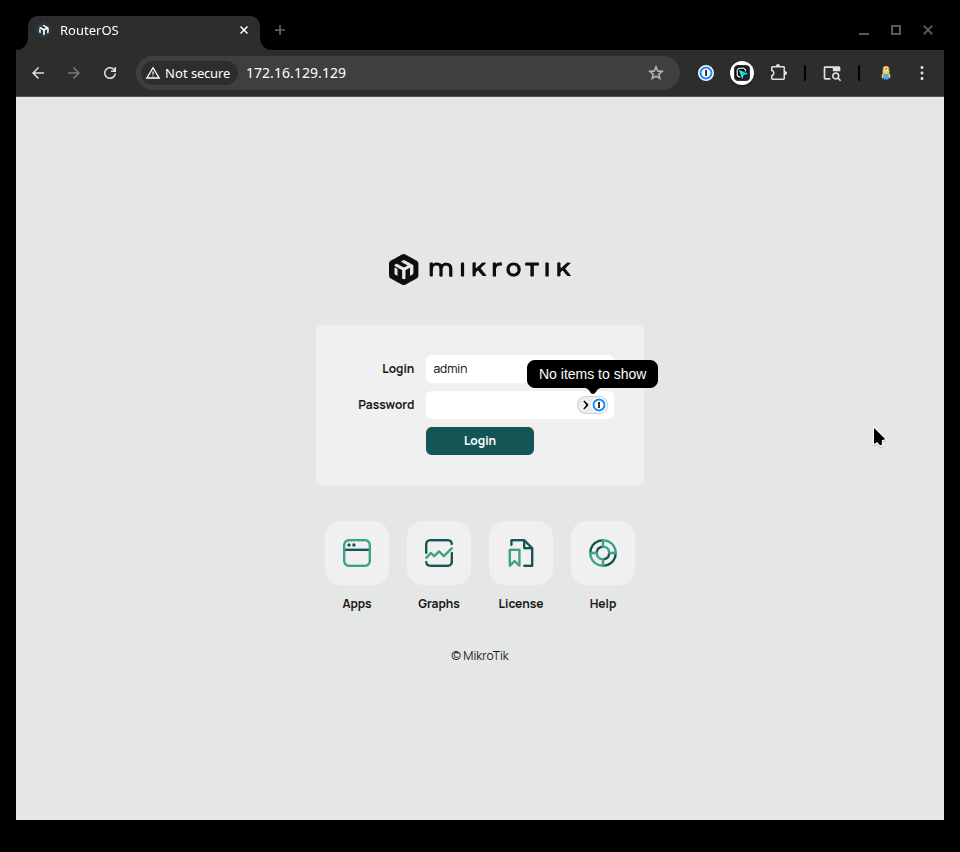Click the MikroTik logo
This screenshot has width=960, height=852.
[x=480, y=269]
